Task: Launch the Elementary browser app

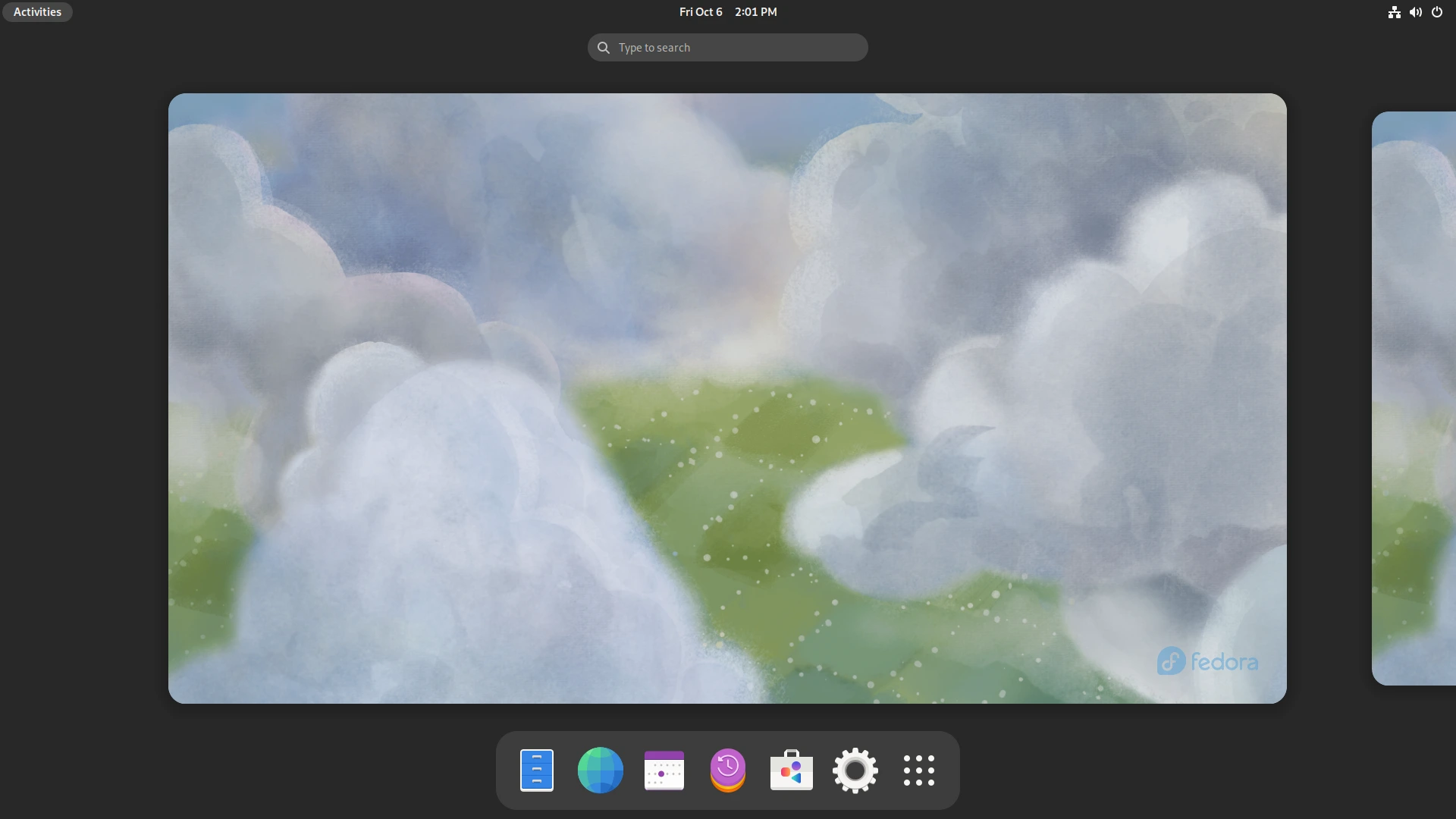Action: 600,770
